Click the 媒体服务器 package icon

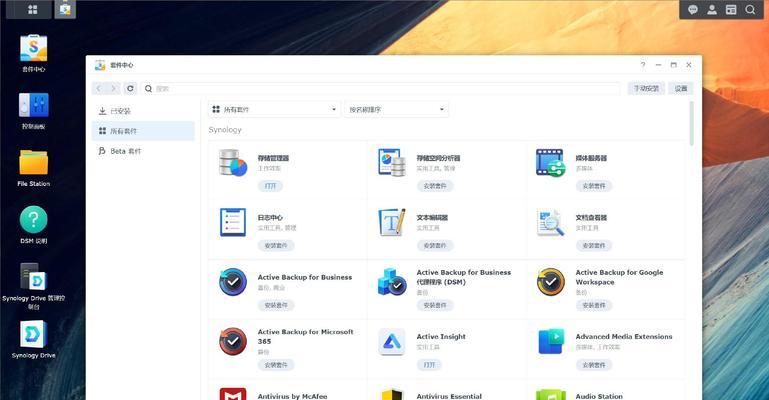pyautogui.click(x=550, y=163)
